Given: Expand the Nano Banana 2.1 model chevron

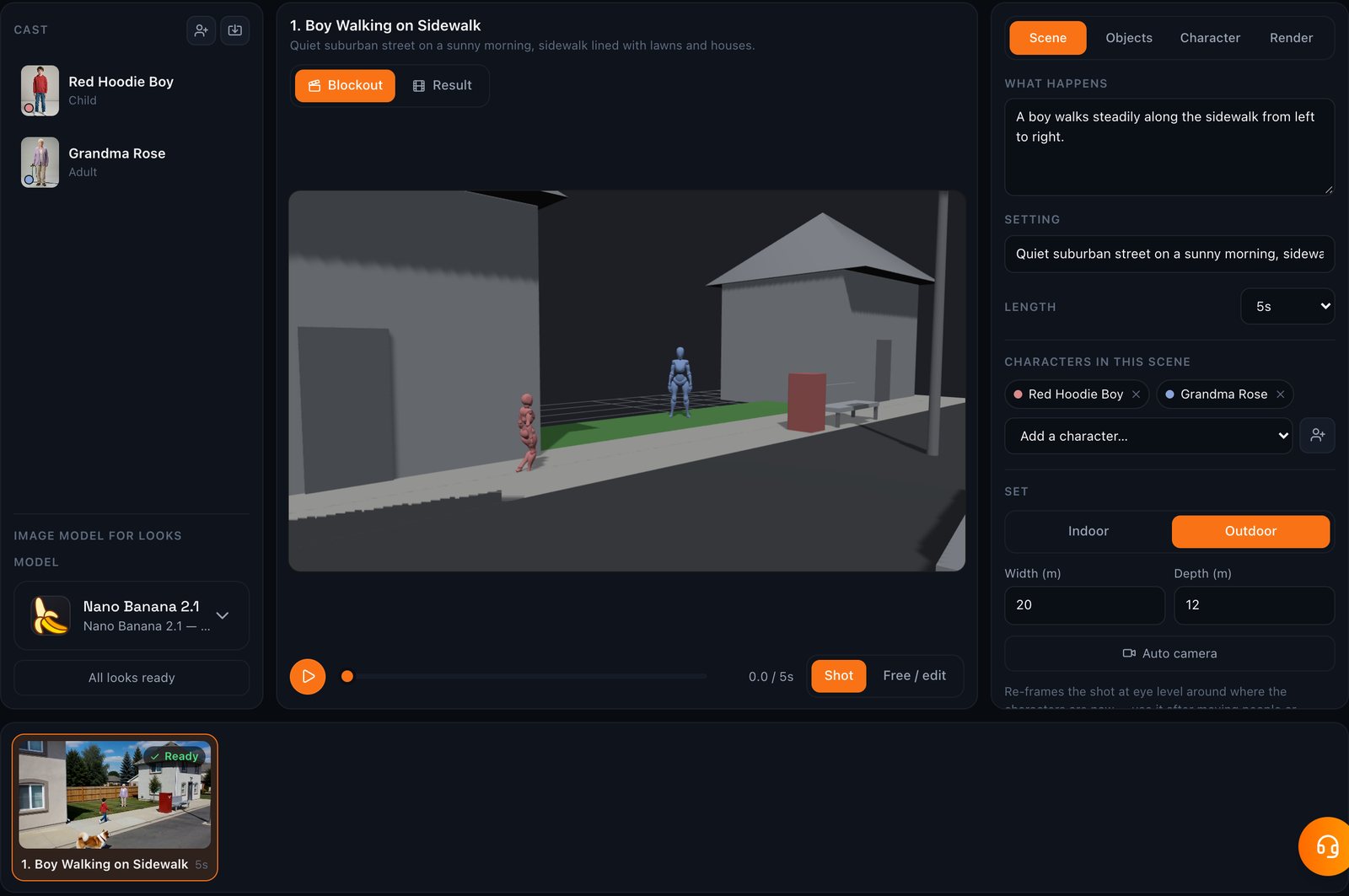Looking at the screenshot, I should [x=223, y=615].
